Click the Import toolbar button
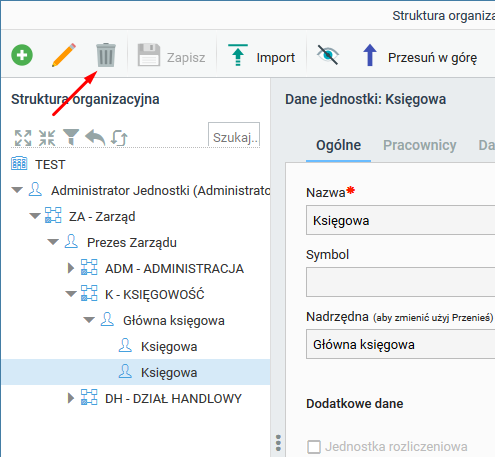The width and height of the screenshot is (495, 457). (262, 56)
